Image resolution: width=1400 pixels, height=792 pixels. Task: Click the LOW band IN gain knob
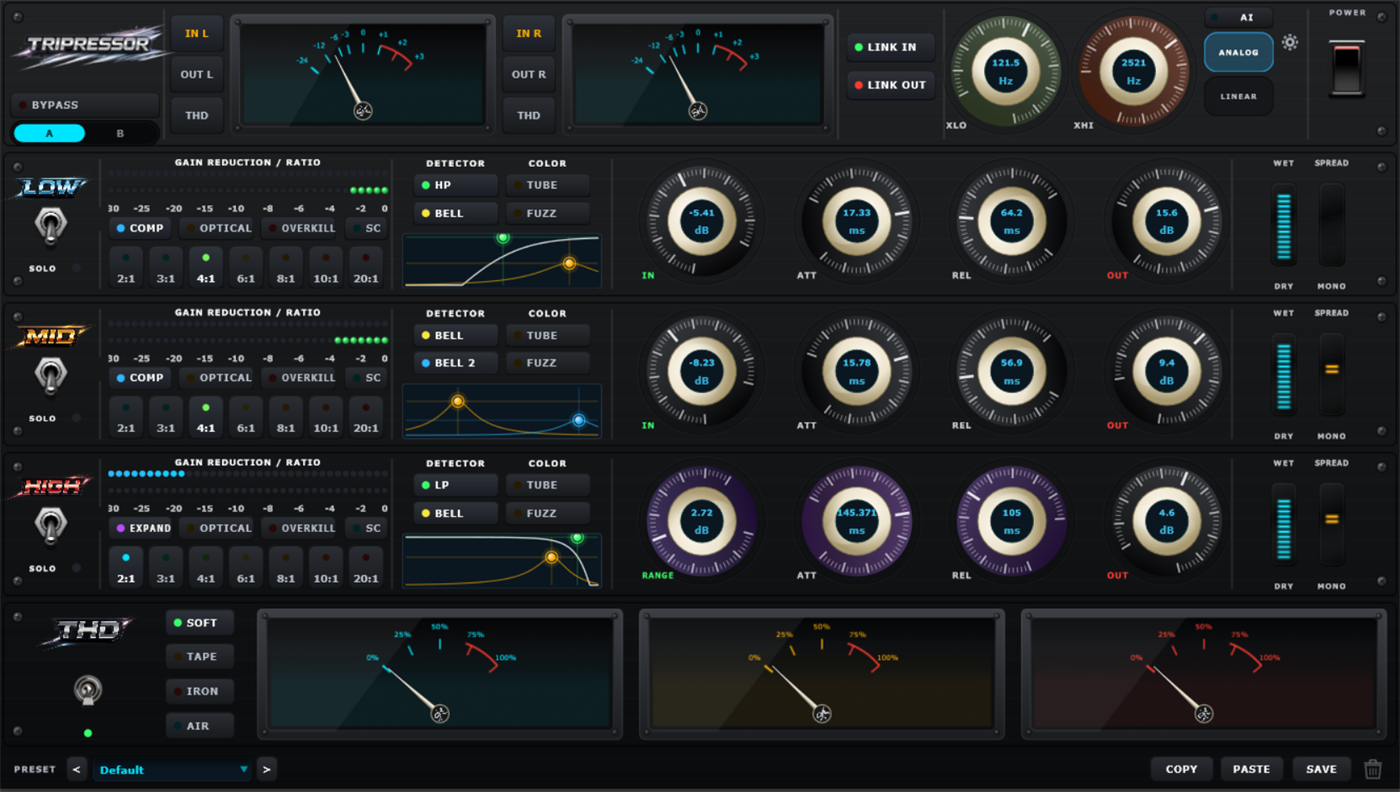coord(701,221)
